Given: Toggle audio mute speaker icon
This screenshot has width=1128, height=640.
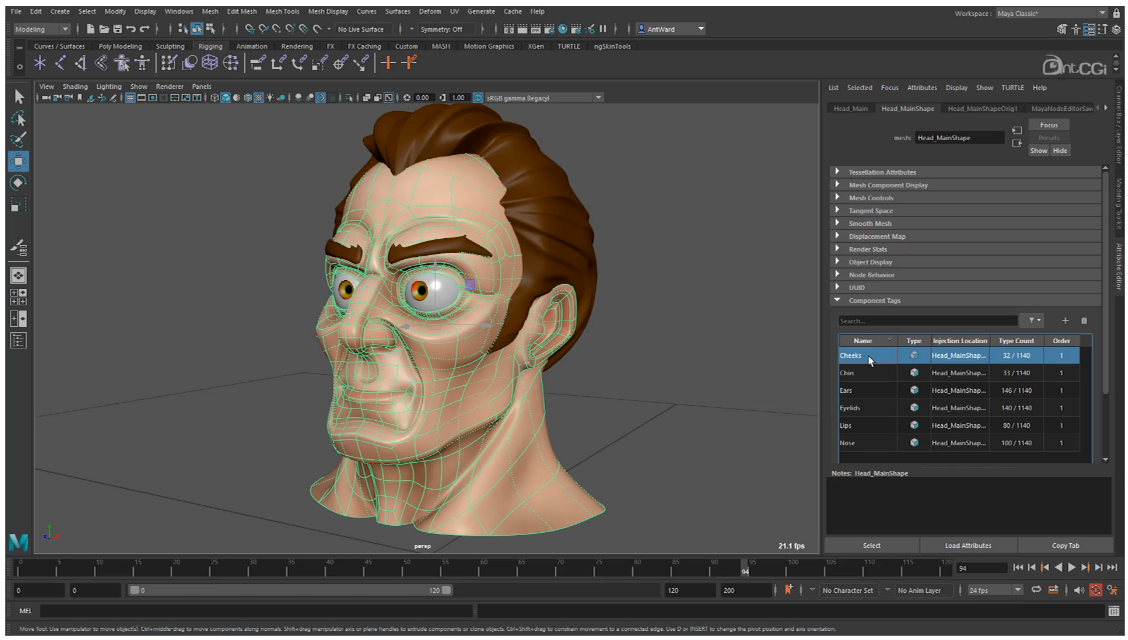Looking at the screenshot, I should click(x=1080, y=590).
